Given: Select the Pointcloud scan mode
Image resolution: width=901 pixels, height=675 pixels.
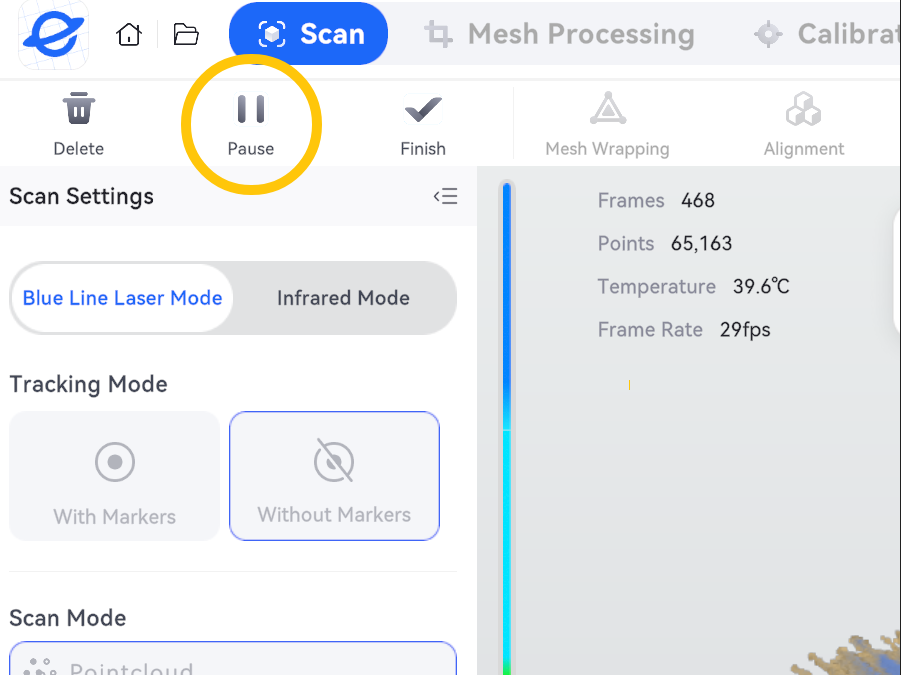Looking at the screenshot, I should 233,658.
